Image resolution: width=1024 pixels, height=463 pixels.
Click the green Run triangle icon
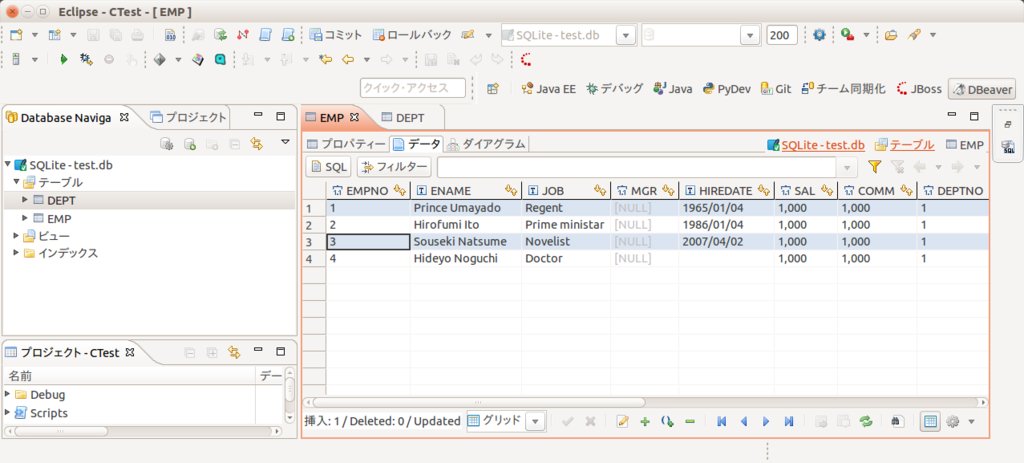(64, 59)
